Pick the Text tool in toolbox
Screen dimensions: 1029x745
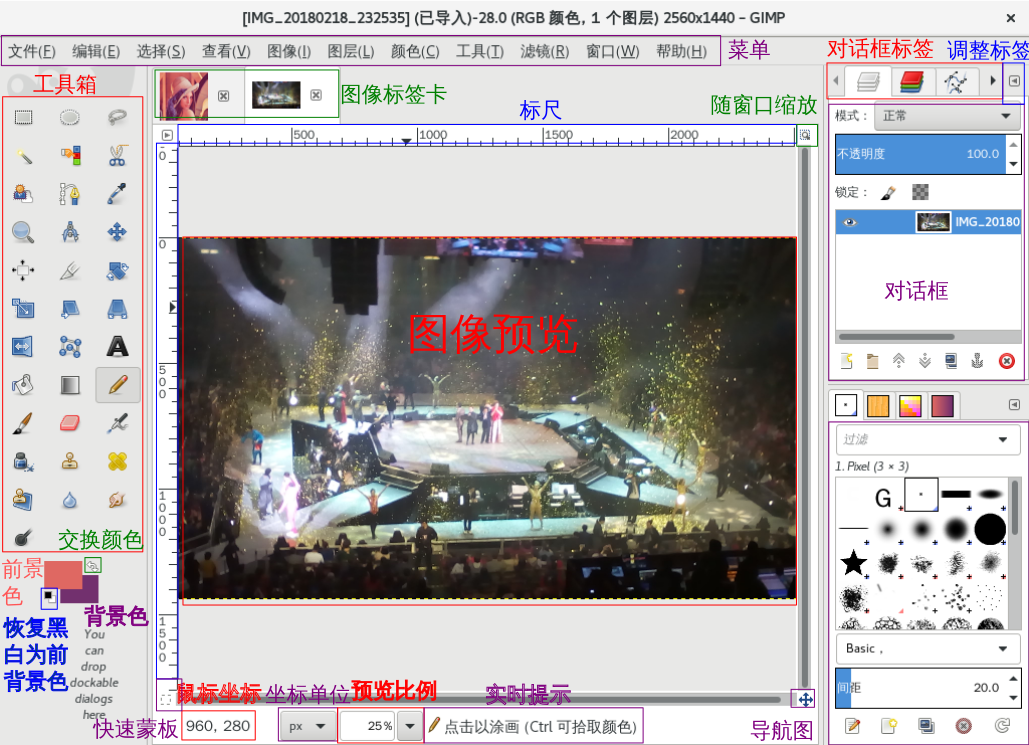coord(117,346)
